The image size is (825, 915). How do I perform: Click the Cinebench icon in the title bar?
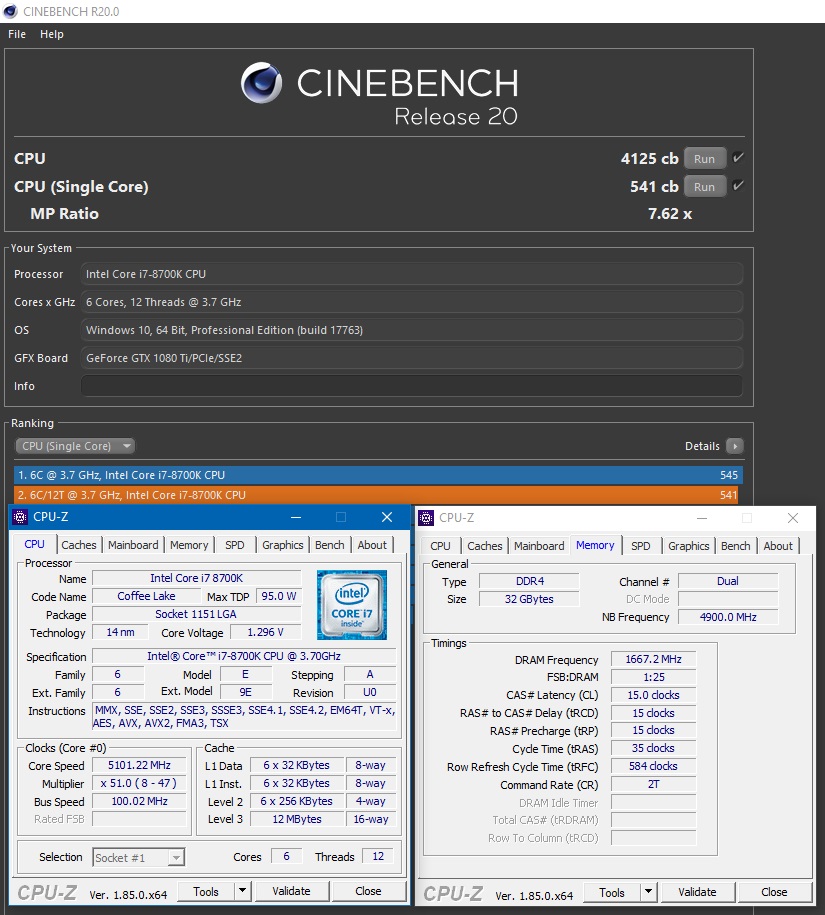click(10, 11)
